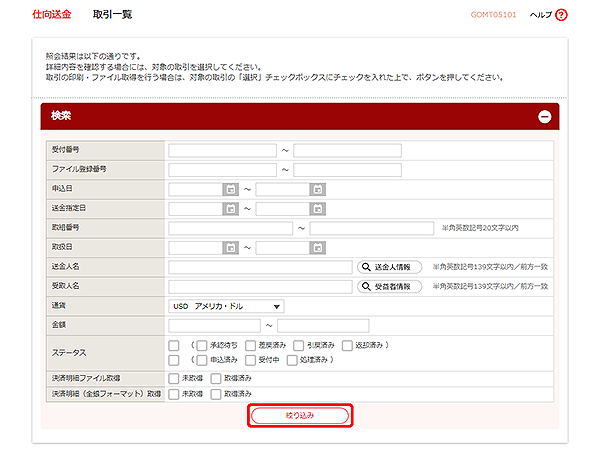Toggle second-row ステータス group checkbox before 申込済み
Viewport: 600px width, 459px height.
(x=174, y=360)
